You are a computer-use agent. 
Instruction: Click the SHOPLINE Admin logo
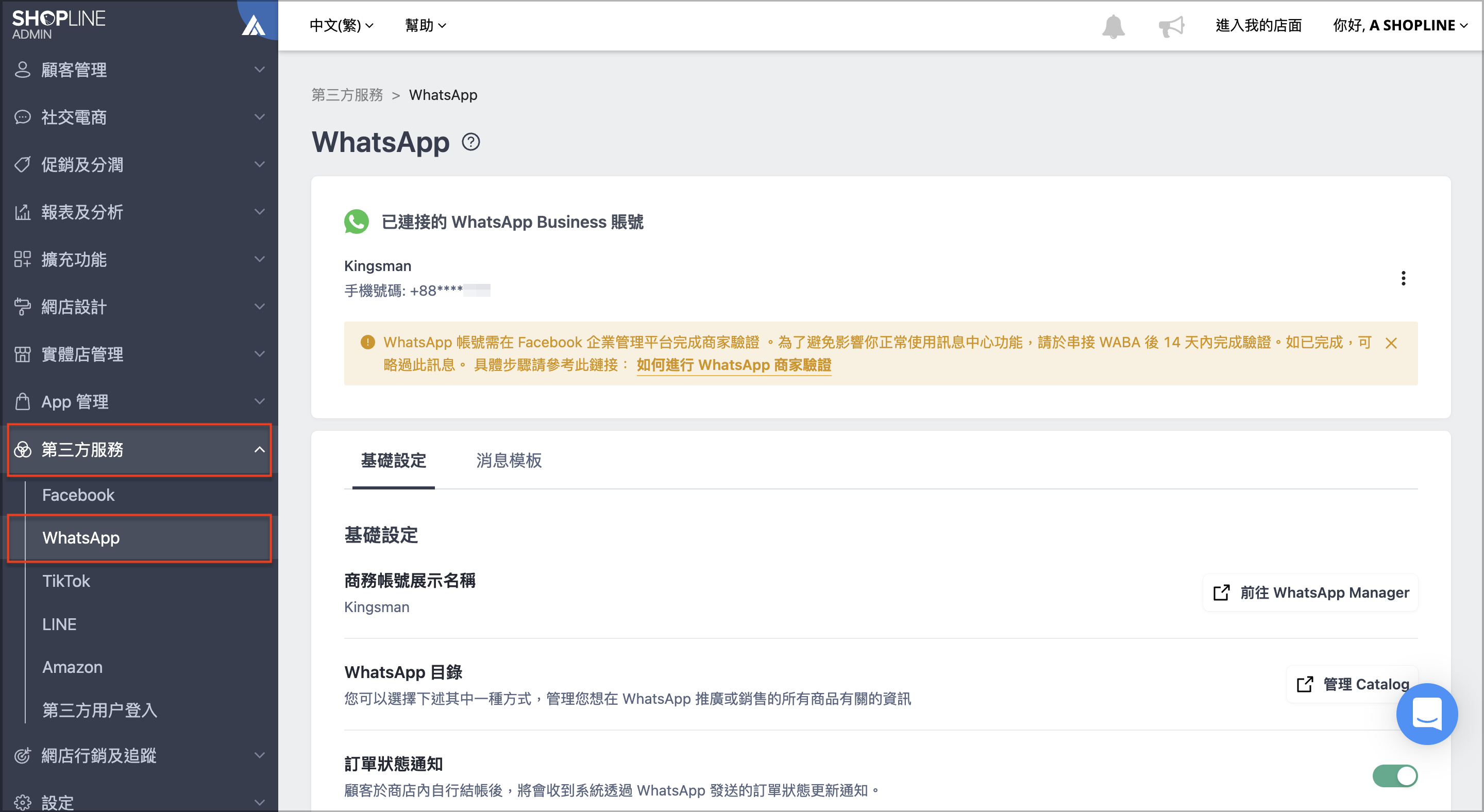59,25
